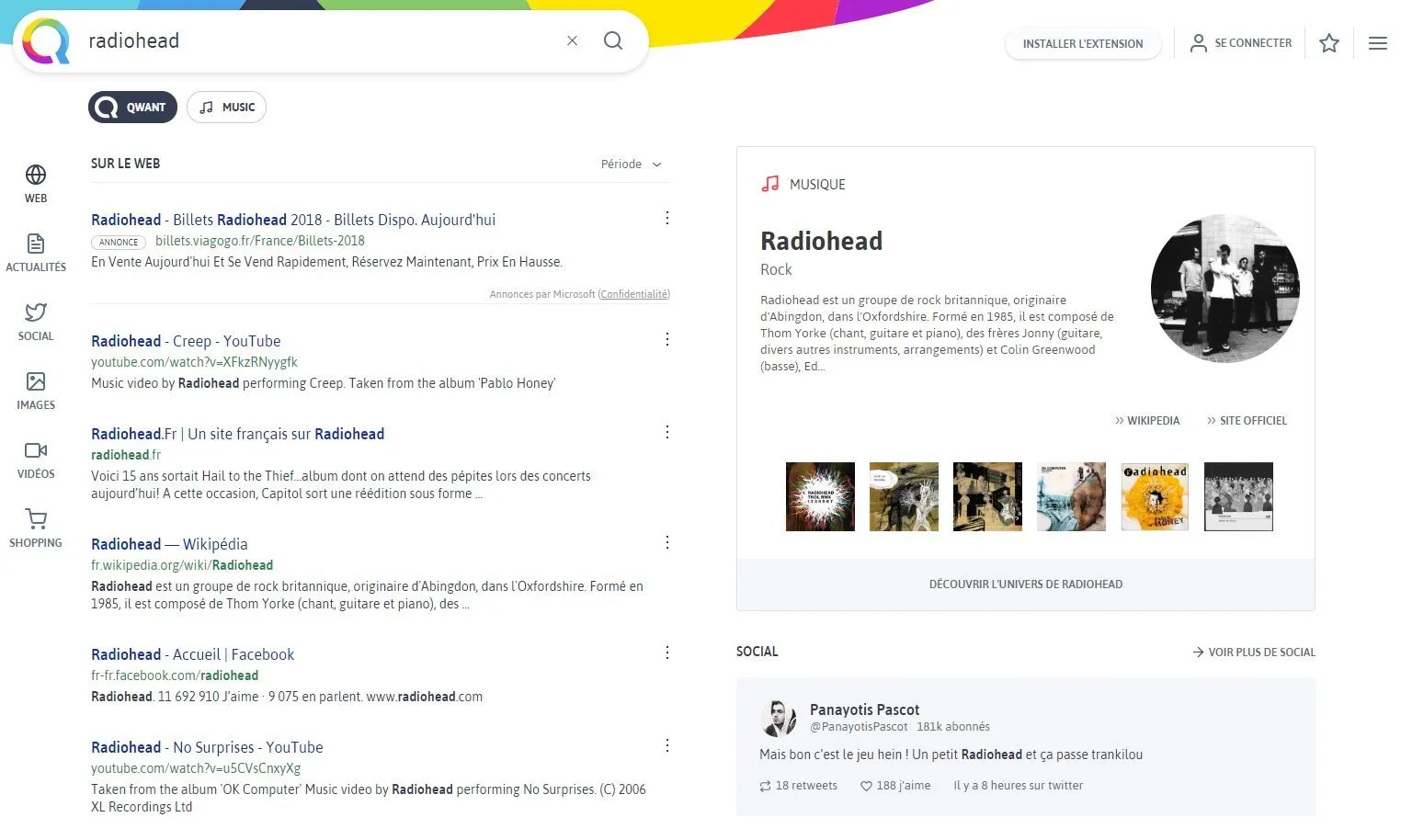
Task: Open the Social results sidebar icon
Action: [x=35, y=321]
